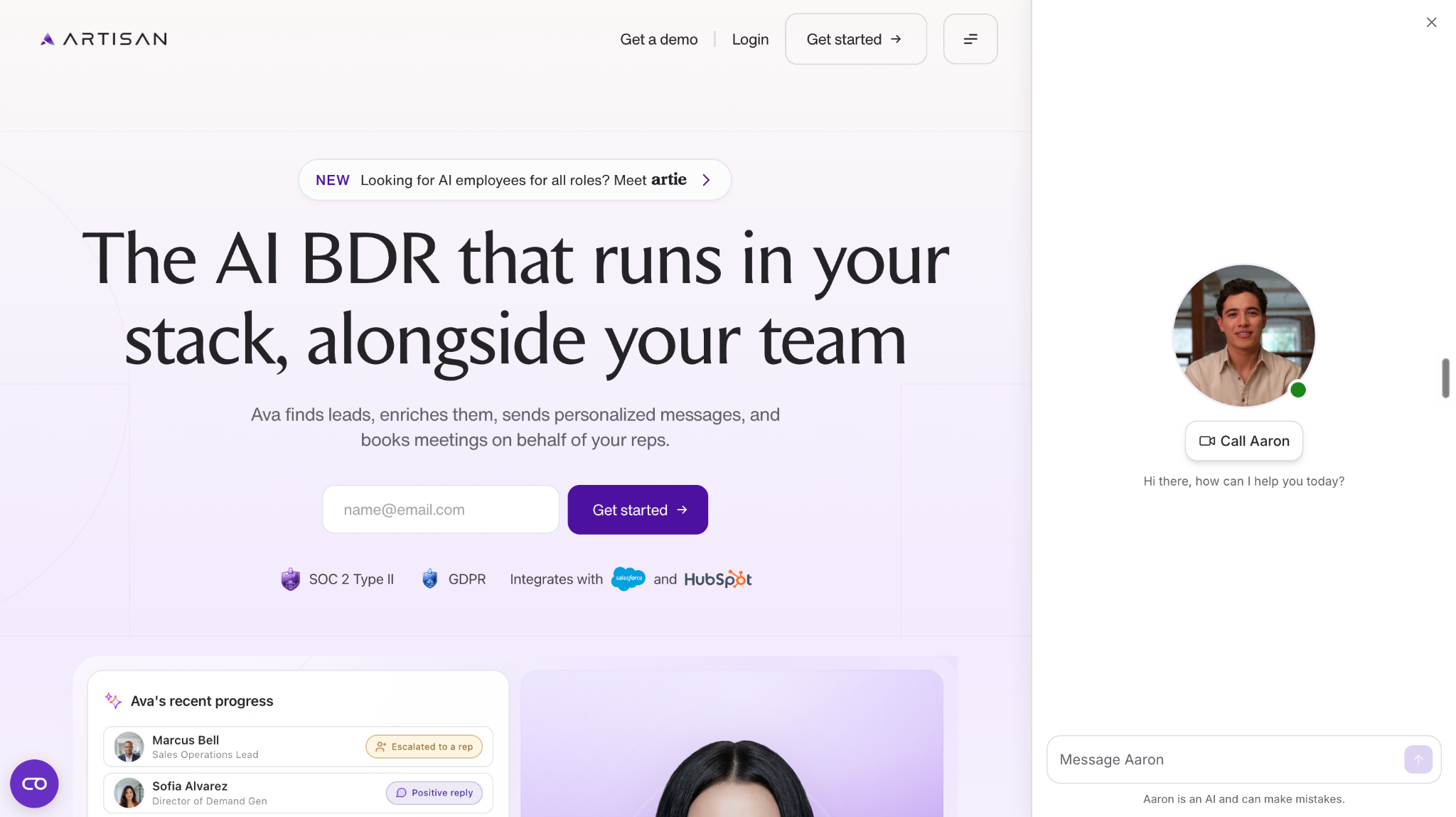1456x817 pixels.
Task: Click Marcus Bell's avatar
Action: pyautogui.click(x=129, y=747)
